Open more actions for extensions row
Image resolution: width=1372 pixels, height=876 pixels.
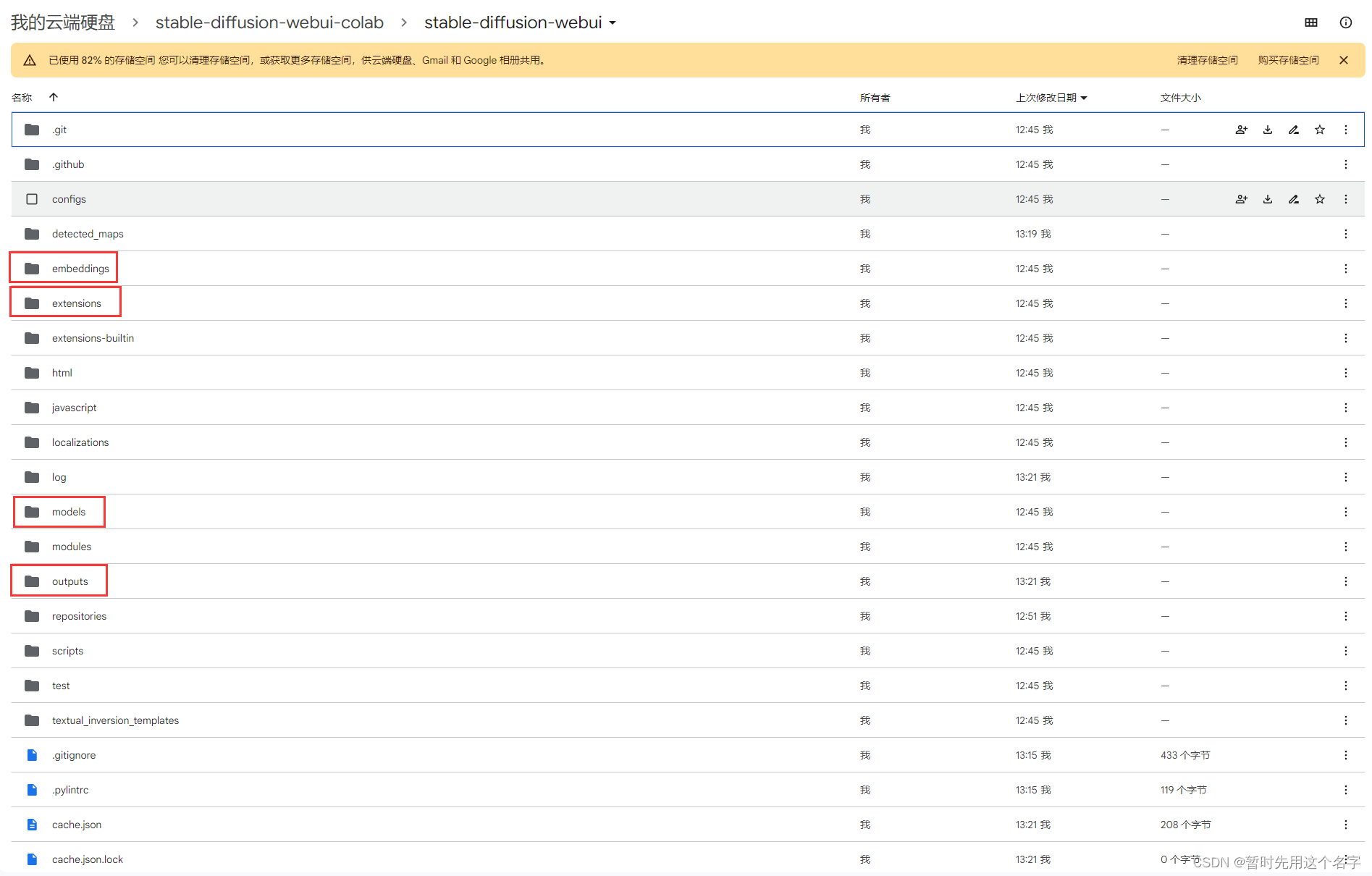pyautogui.click(x=1345, y=303)
